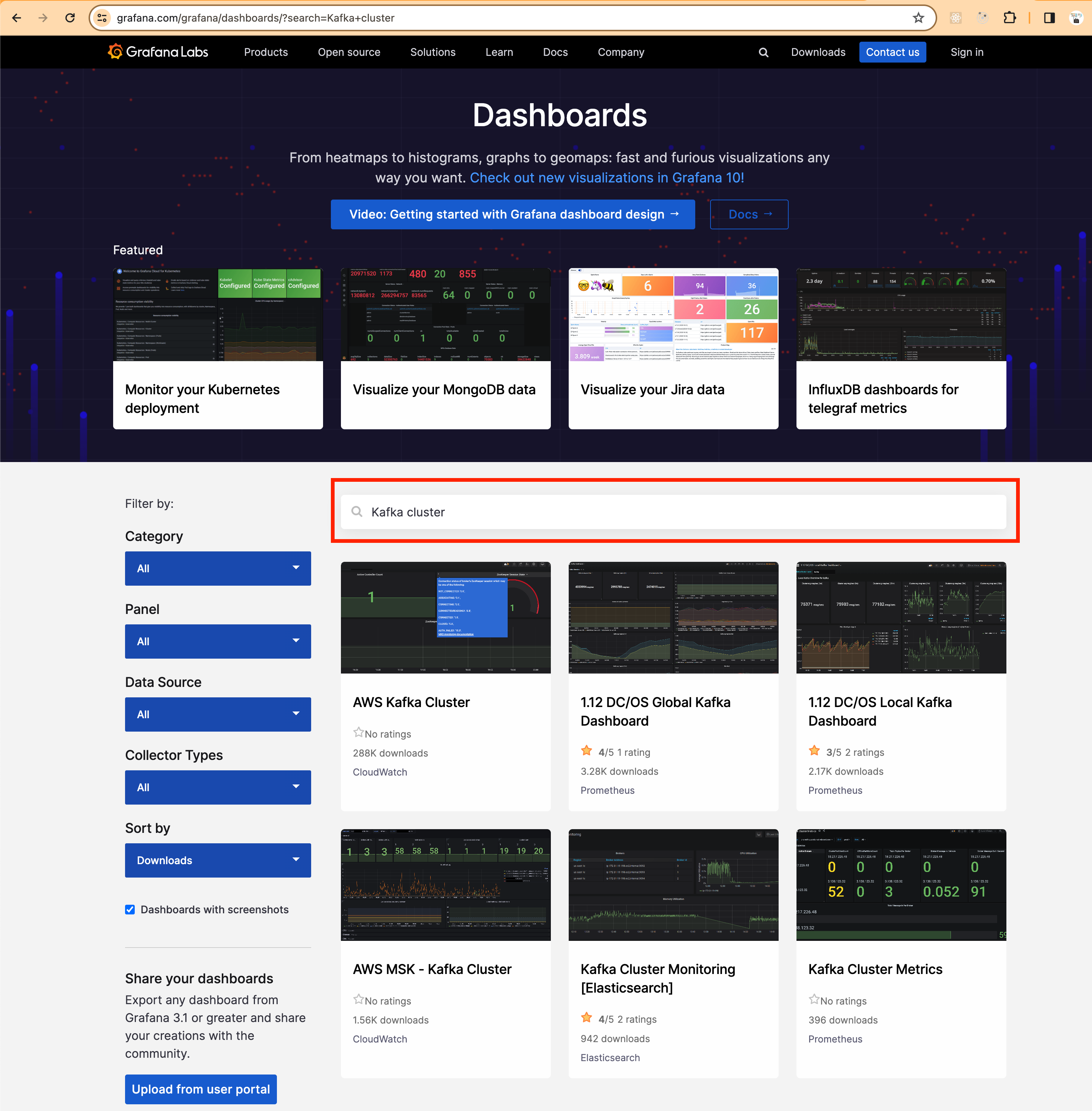Follow the Grafana 10 visualizations link

[606, 178]
